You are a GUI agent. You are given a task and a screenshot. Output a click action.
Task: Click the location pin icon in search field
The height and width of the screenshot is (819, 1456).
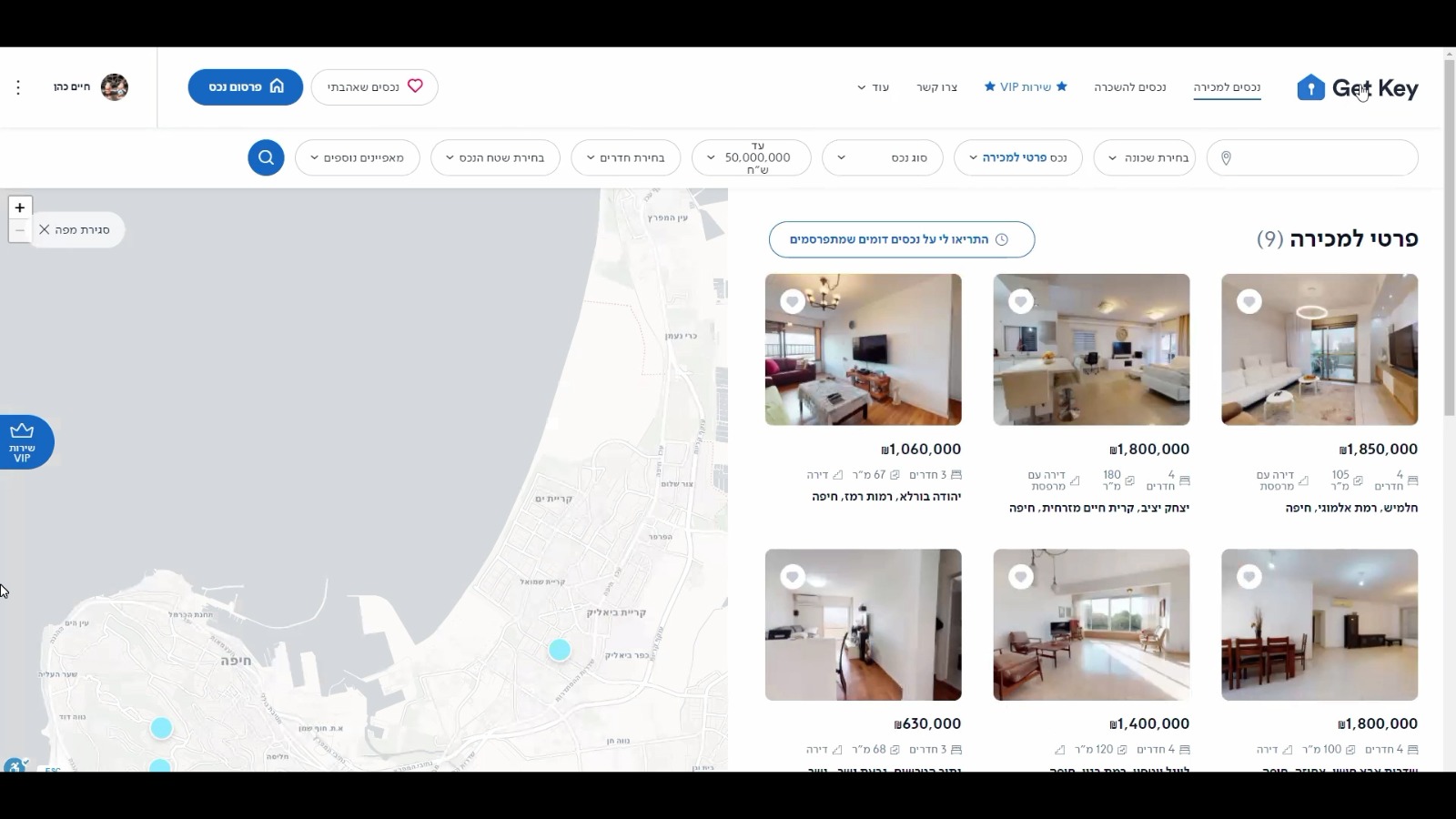[x=1226, y=158]
